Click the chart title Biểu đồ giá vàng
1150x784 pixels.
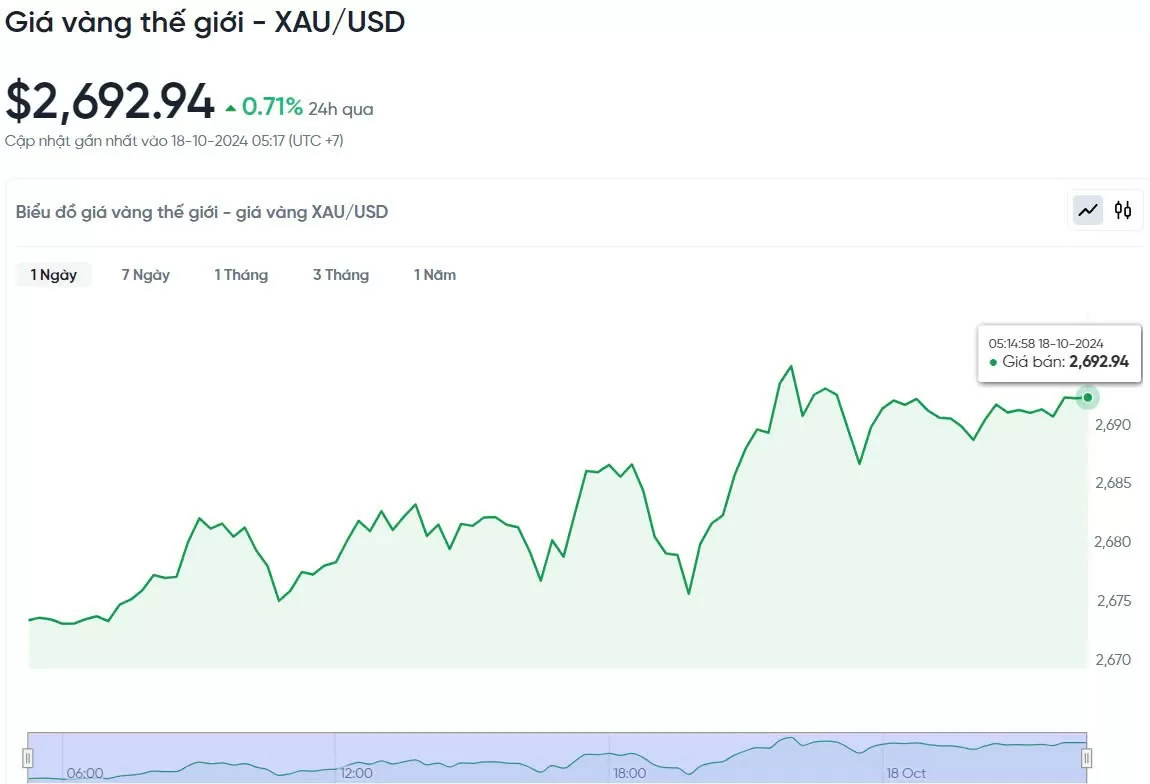click(x=202, y=212)
